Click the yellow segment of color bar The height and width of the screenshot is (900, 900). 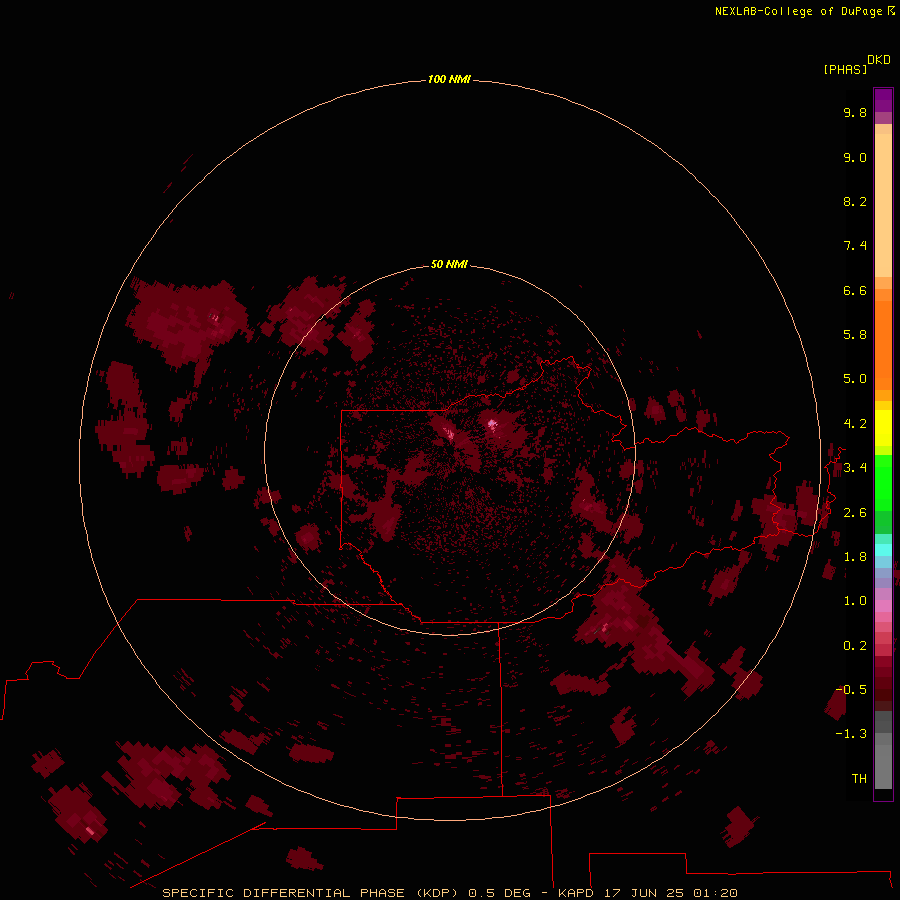(883, 428)
